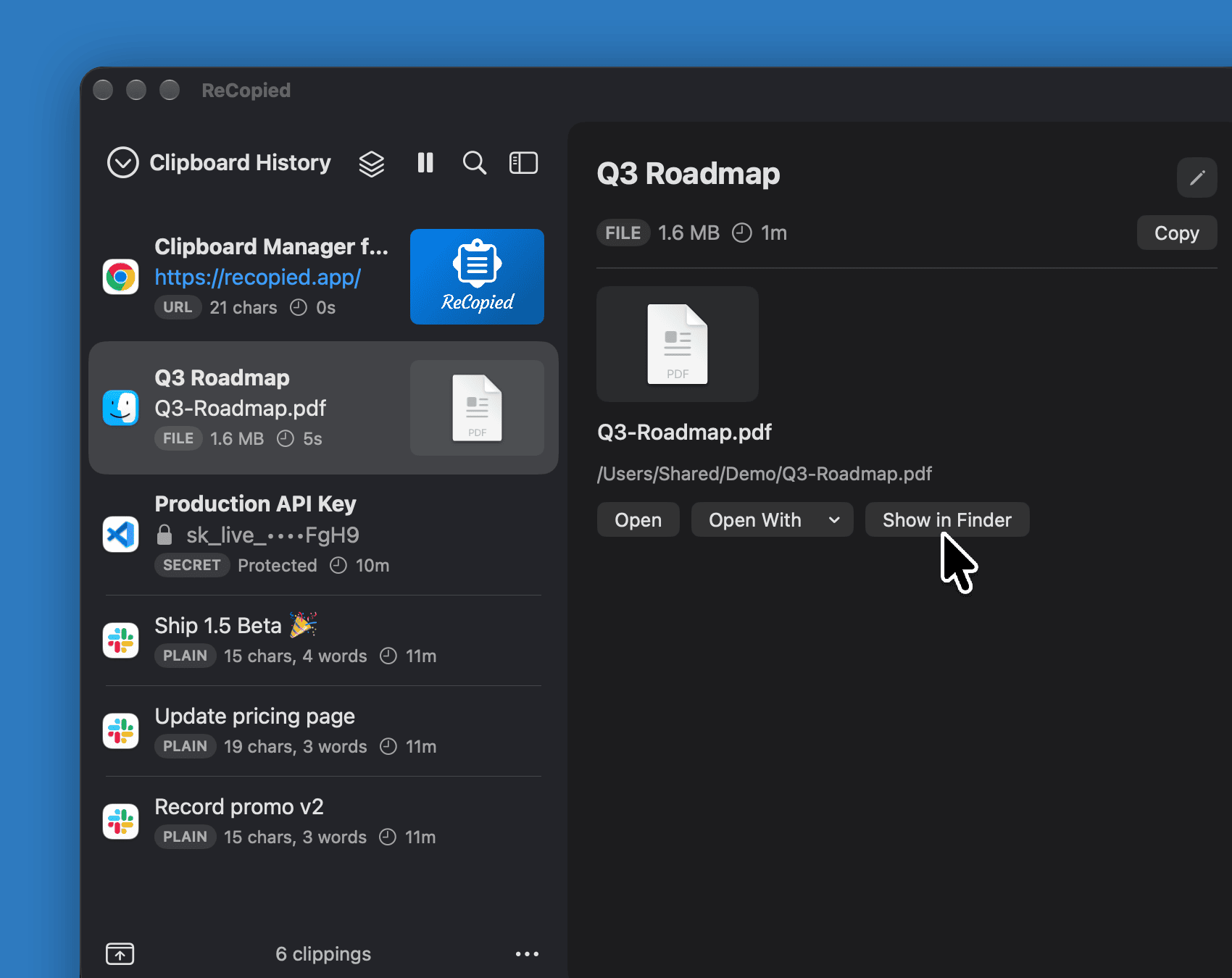
Task: Click the Q3-Roadmap.pdf filename in detail pane
Action: click(x=684, y=432)
